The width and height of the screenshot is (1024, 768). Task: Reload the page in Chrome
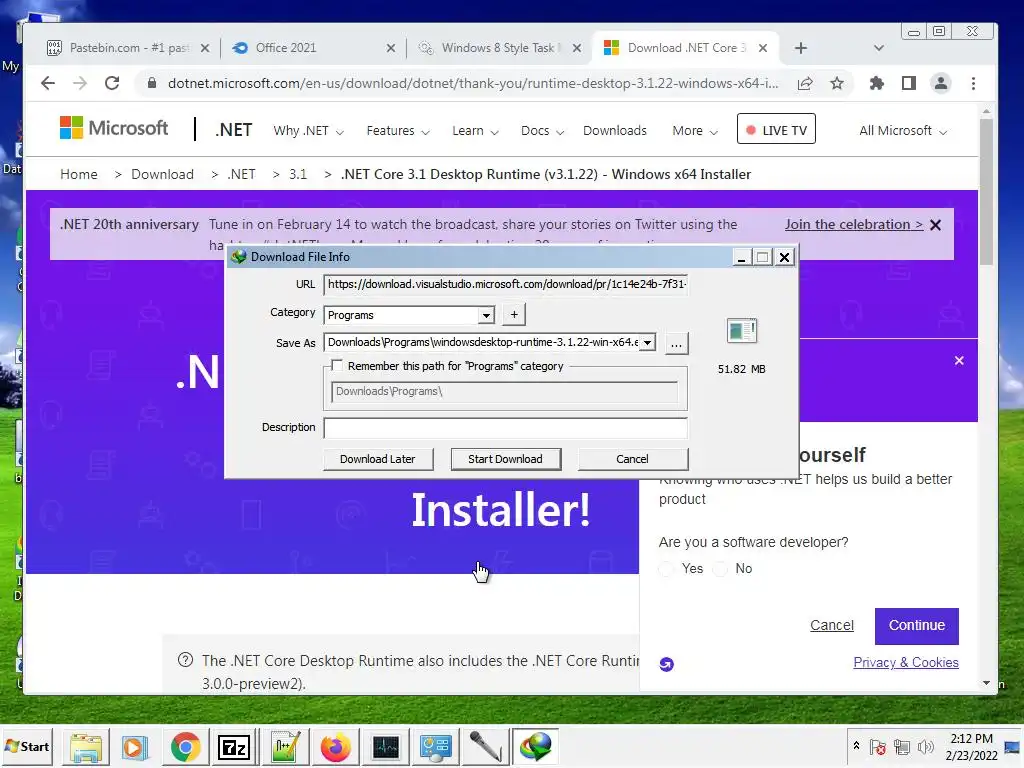112,83
